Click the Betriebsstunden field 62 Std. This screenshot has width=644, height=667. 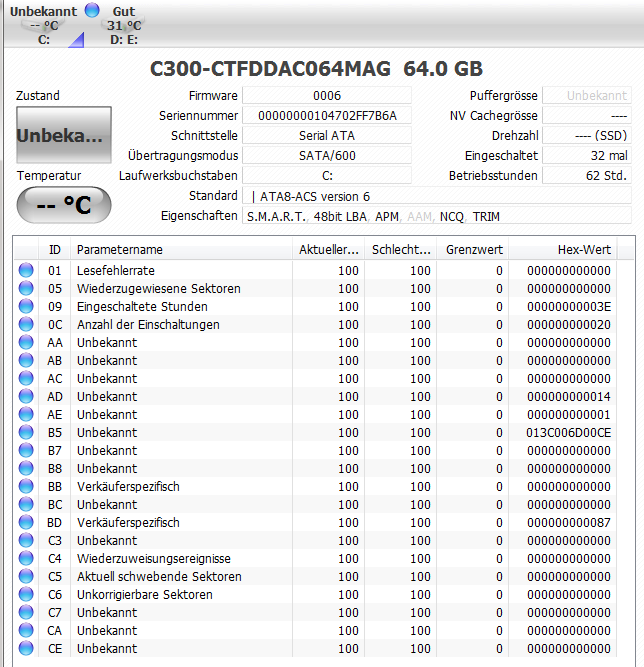pos(587,175)
